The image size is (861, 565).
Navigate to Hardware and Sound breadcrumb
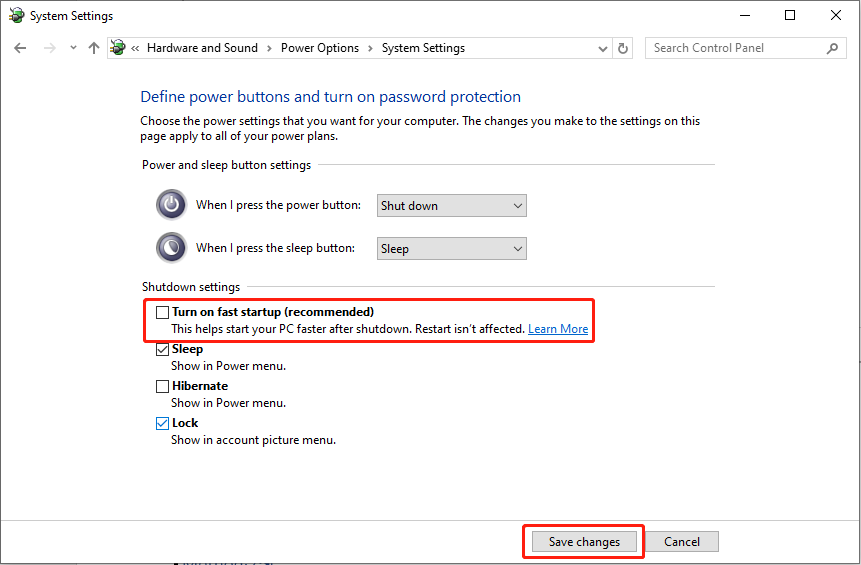202,48
